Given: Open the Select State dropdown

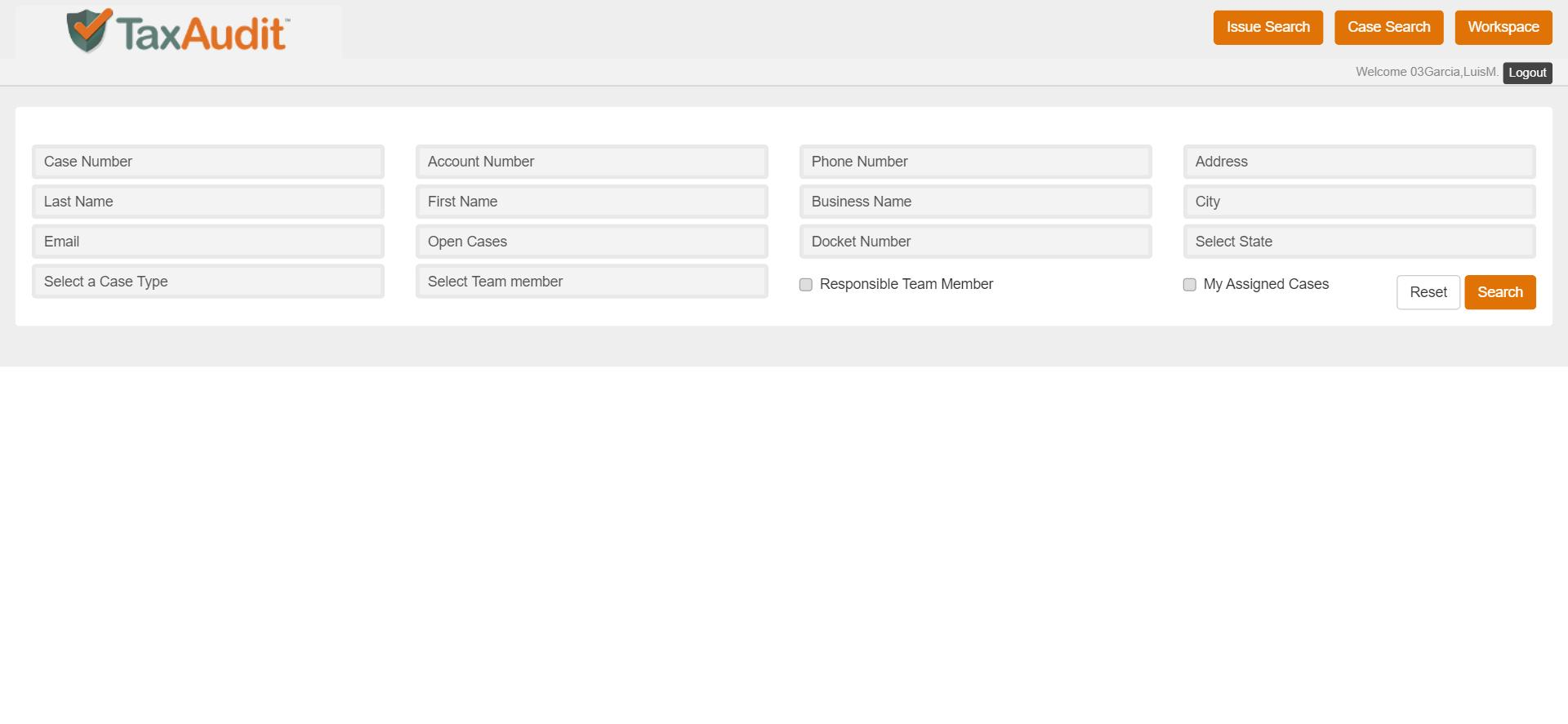Looking at the screenshot, I should [x=1360, y=242].
